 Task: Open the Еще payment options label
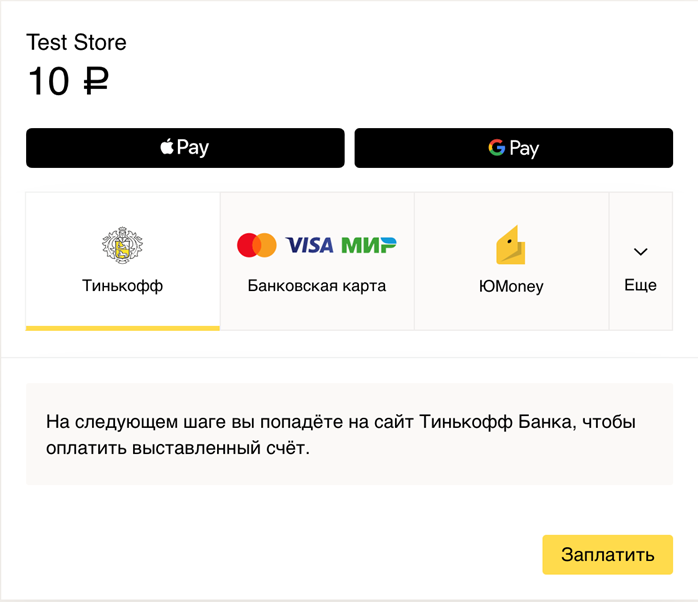tap(640, 285)
